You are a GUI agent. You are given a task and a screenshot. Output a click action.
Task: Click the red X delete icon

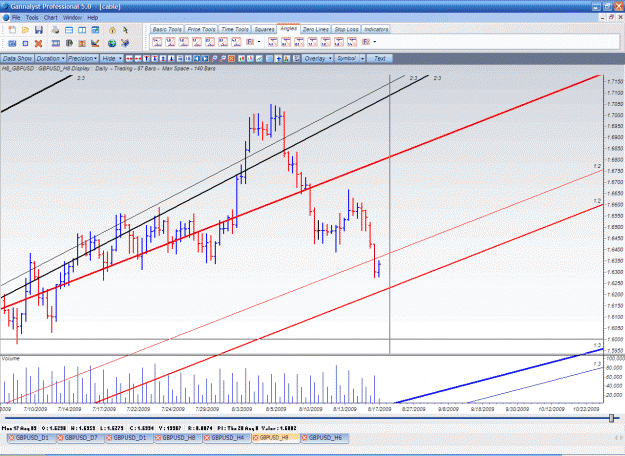(x=38, y=43)
